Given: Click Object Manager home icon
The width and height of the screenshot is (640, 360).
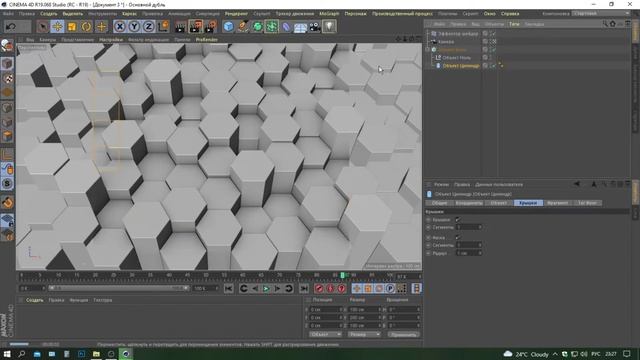Looking at the screenshot, I should click(x=613, y=24).
